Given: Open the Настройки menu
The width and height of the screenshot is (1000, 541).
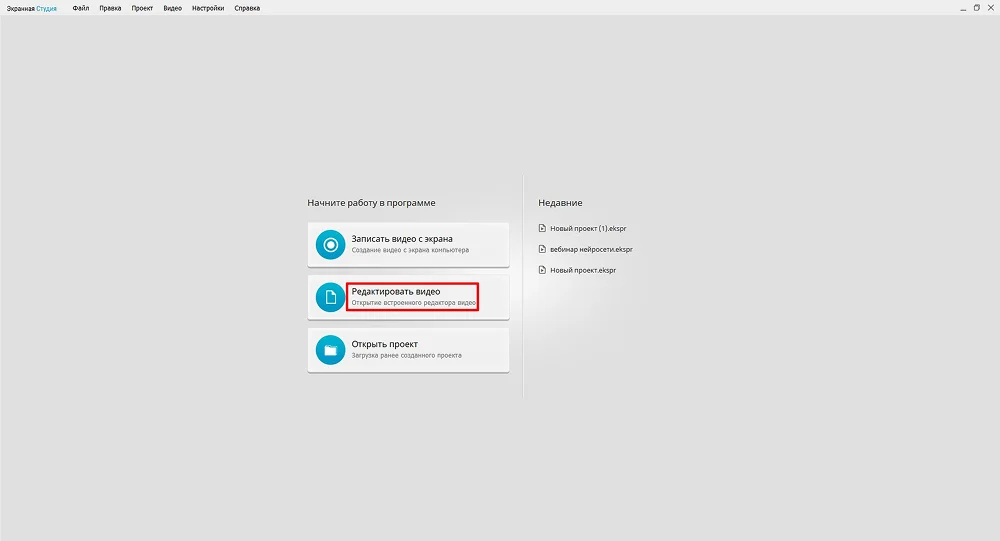Looking at the screenshot, I should pyautogui.click(x=208, y=8).
